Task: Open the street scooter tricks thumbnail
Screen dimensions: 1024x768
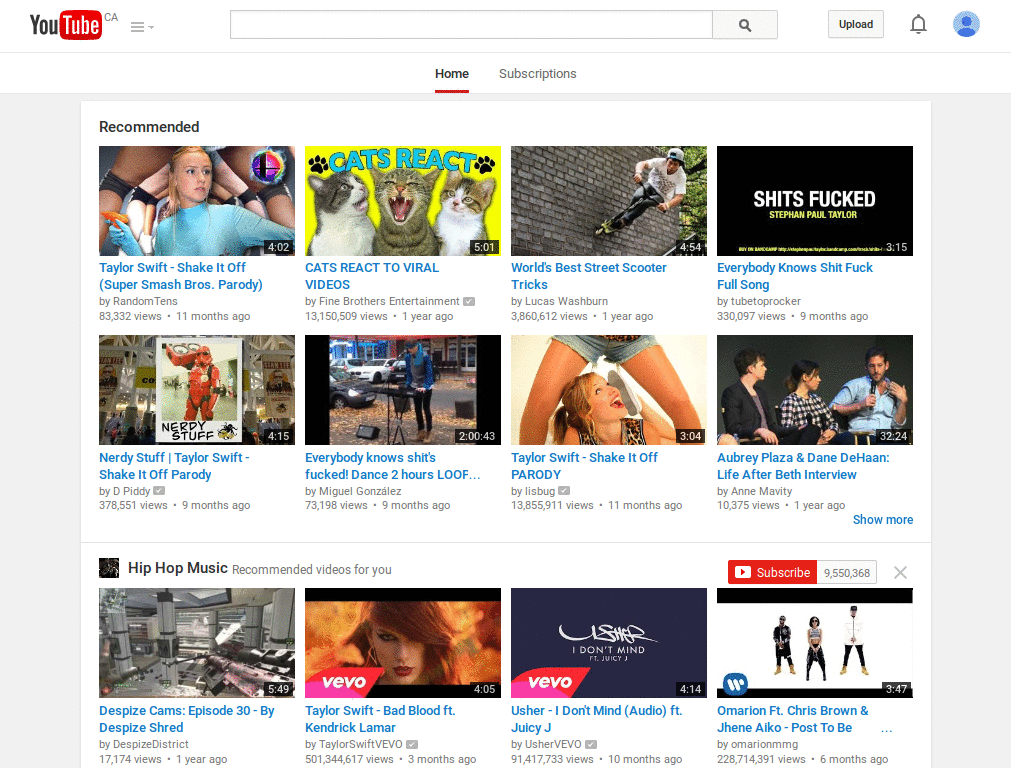Action: pyautogui.click(x=609, y=200)
